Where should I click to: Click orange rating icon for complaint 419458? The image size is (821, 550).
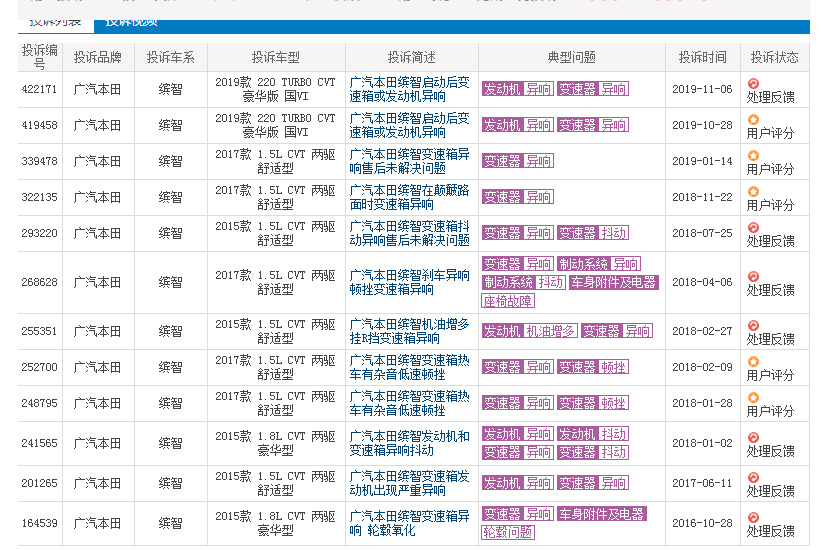(753, 119)
